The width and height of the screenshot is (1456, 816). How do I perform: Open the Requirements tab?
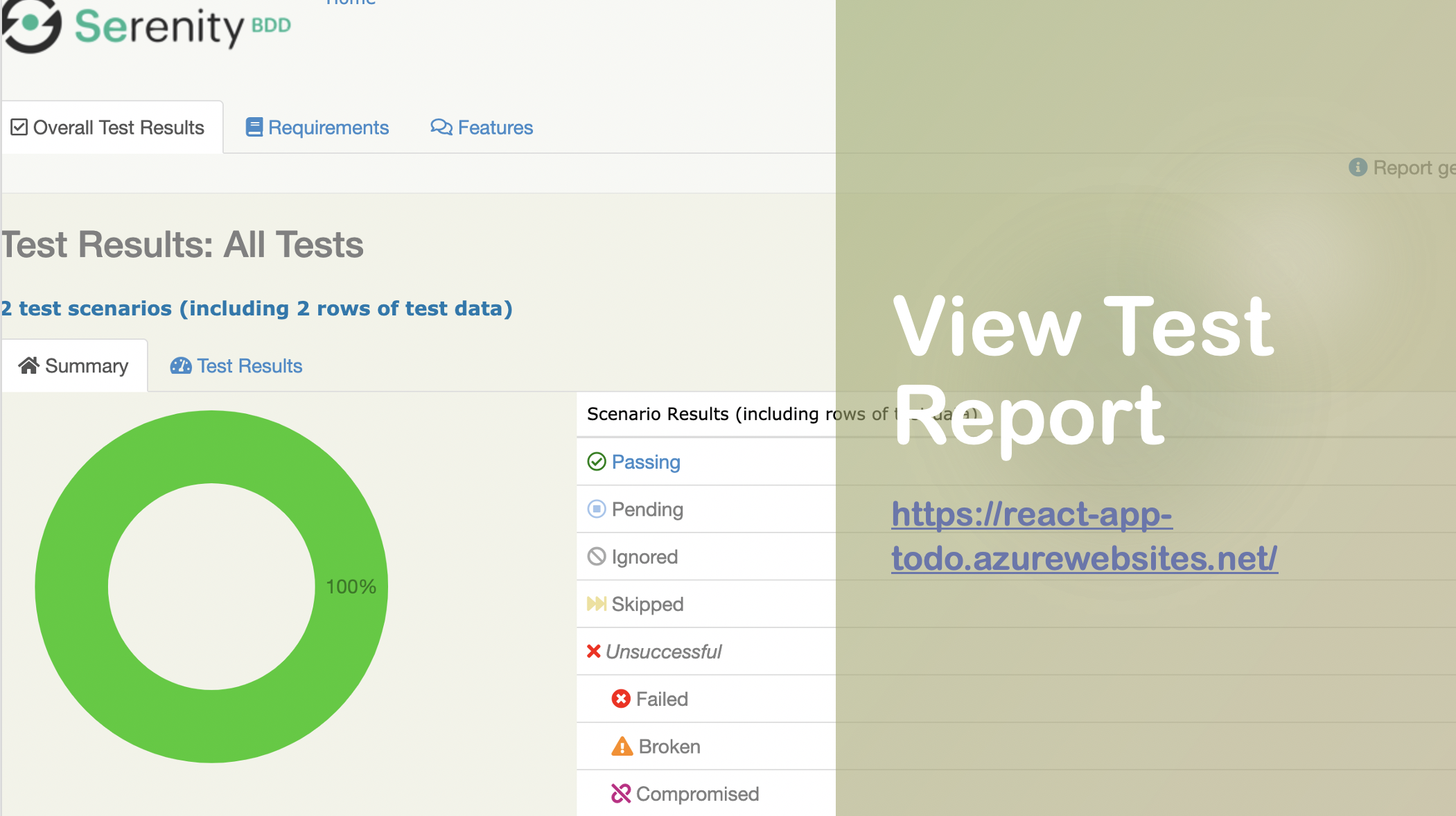(328, 128)
